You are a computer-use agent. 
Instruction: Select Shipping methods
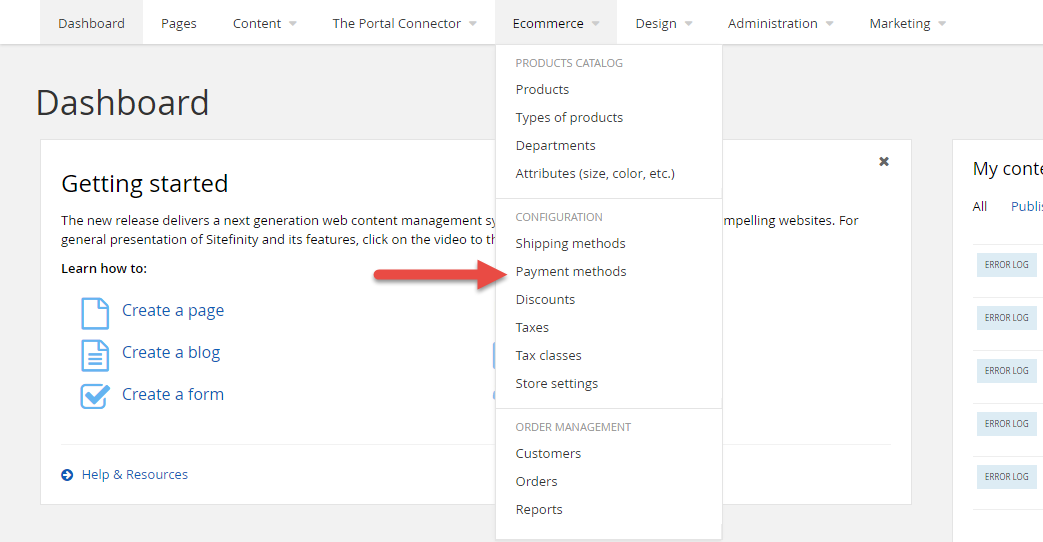pos(570,243)
